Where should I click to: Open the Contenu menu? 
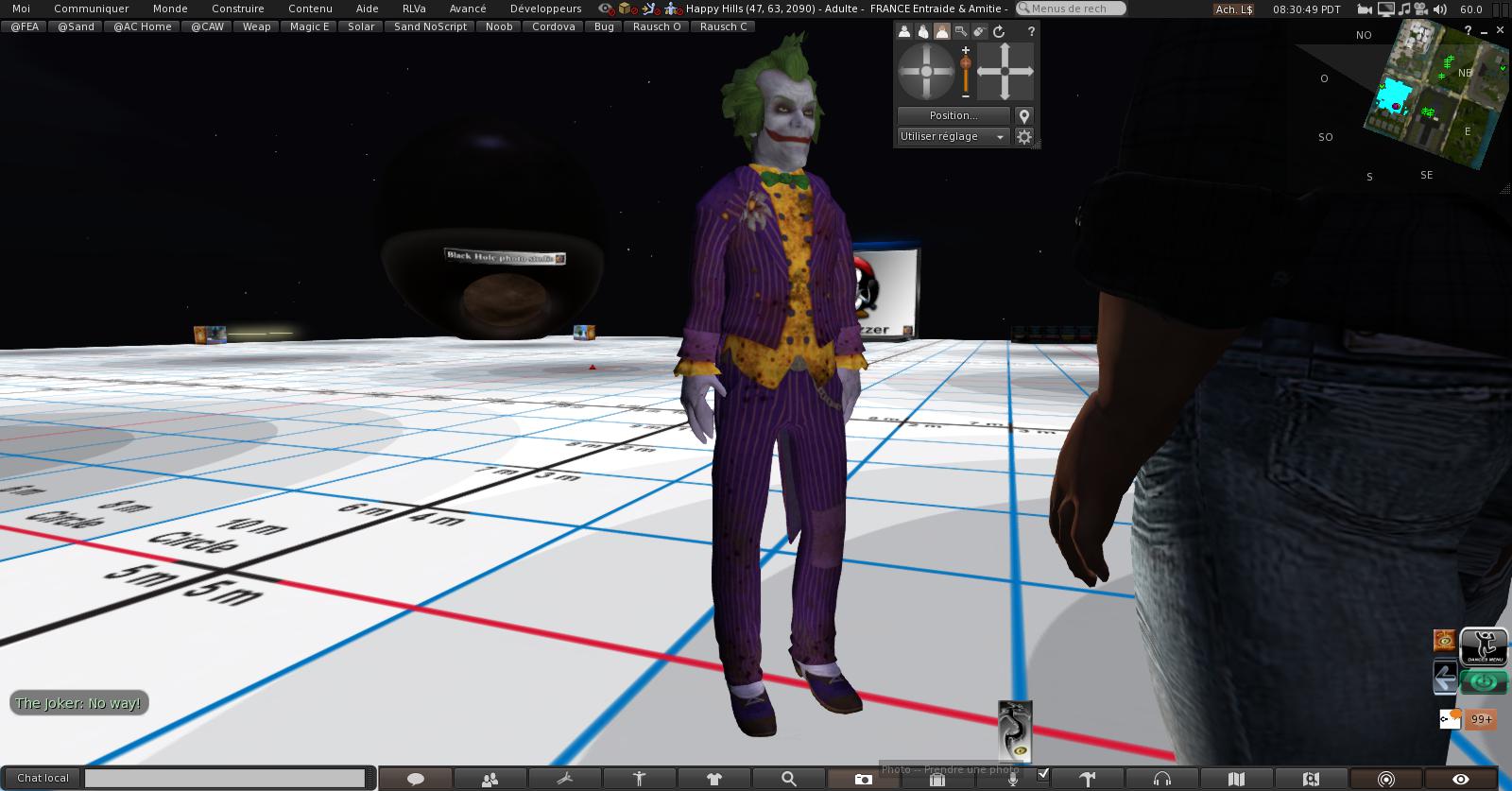click(310, 9)
